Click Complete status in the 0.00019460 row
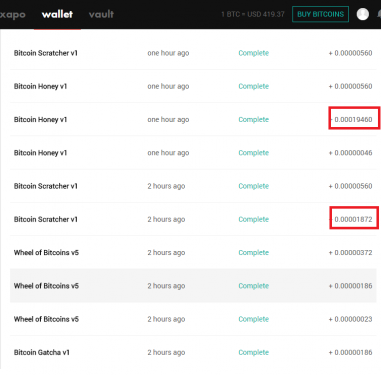 pos(254,120)
